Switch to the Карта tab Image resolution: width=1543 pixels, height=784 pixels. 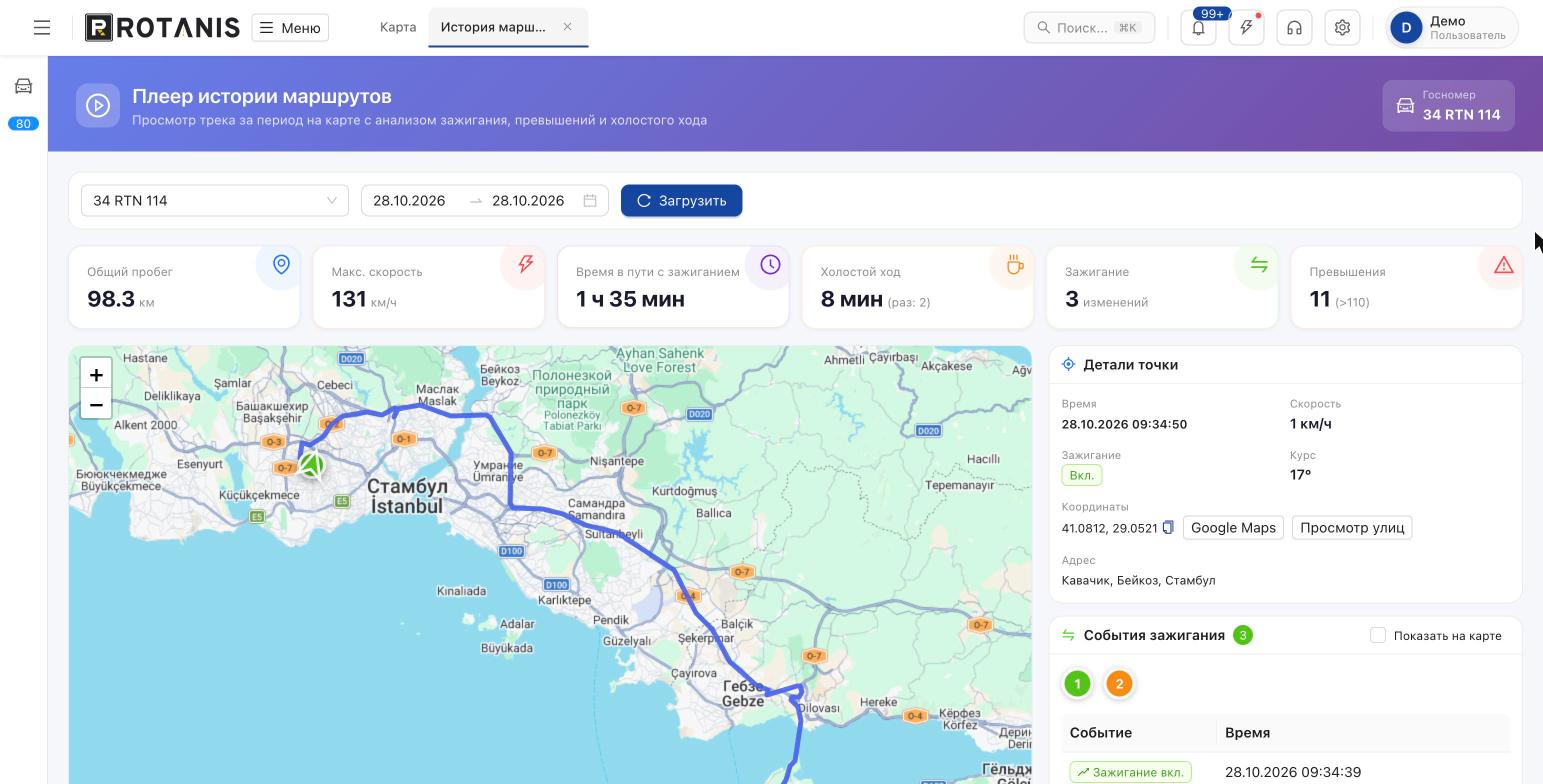coord(398,27)
